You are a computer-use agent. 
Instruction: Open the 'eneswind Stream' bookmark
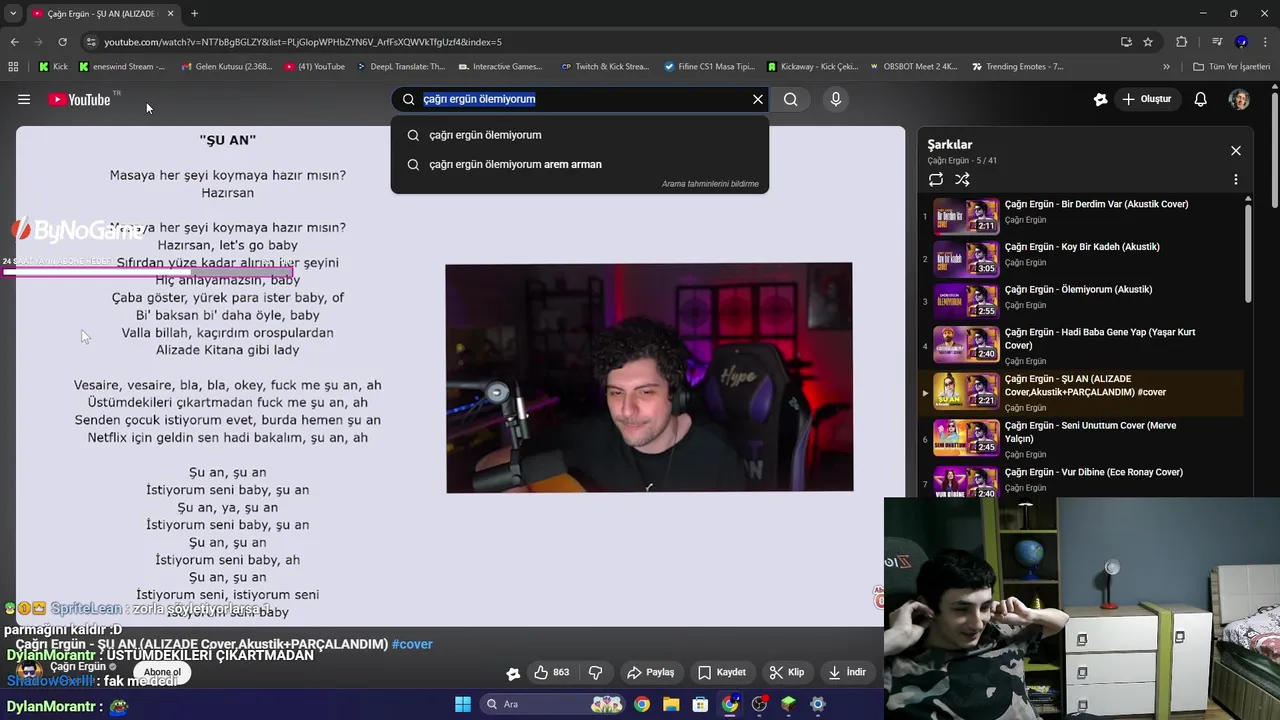pos(121,67)
